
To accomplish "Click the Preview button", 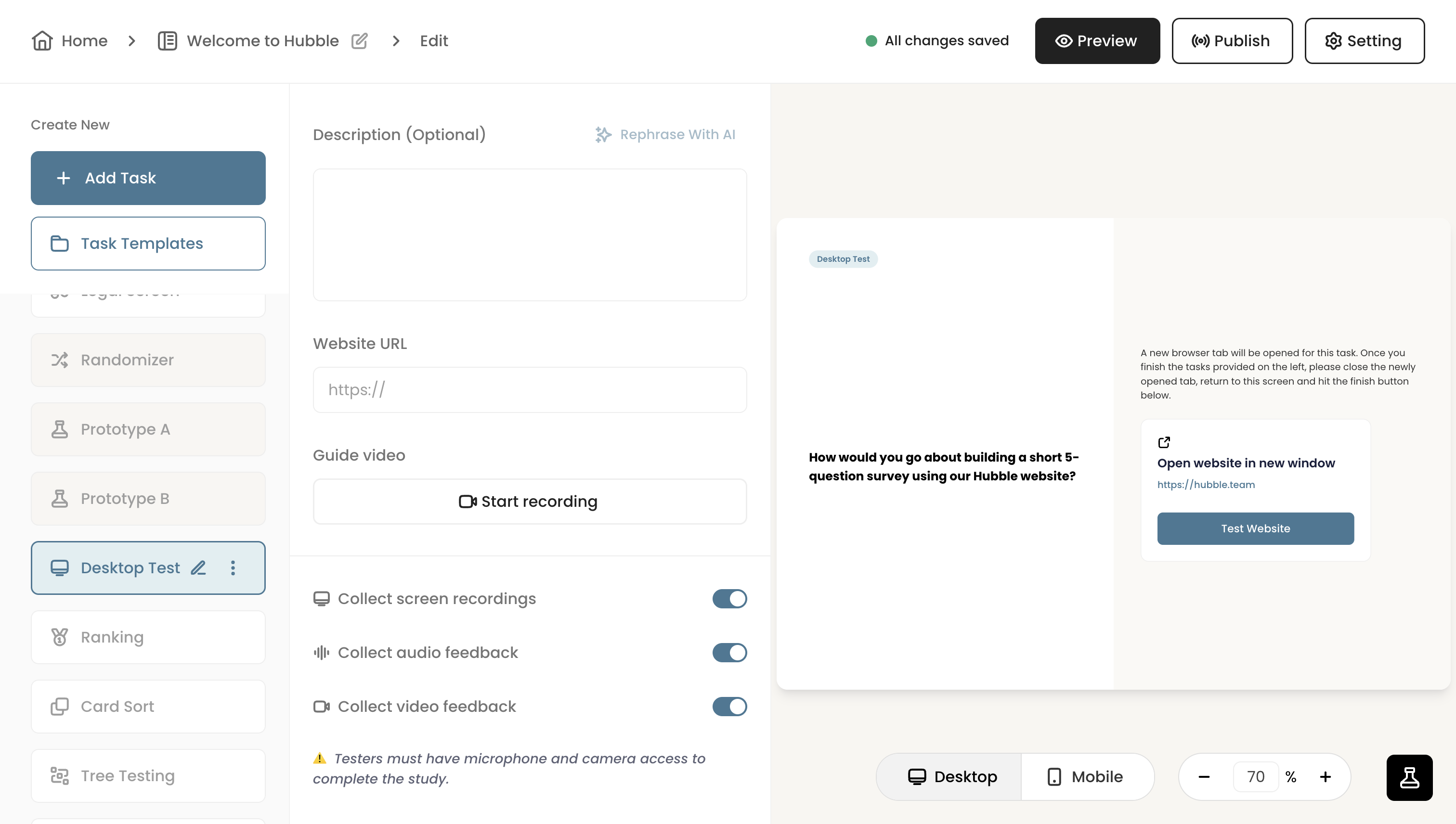I will click(x=1097, y=41).
